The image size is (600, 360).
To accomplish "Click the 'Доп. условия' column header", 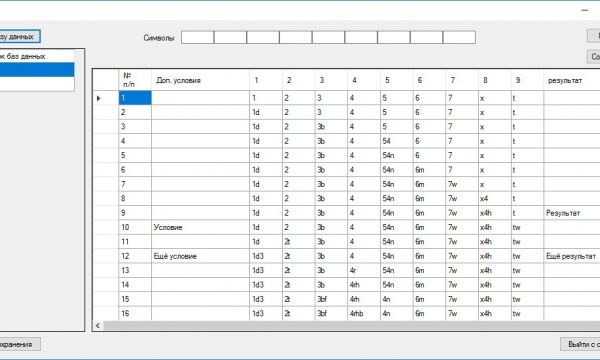I will 201,80.
